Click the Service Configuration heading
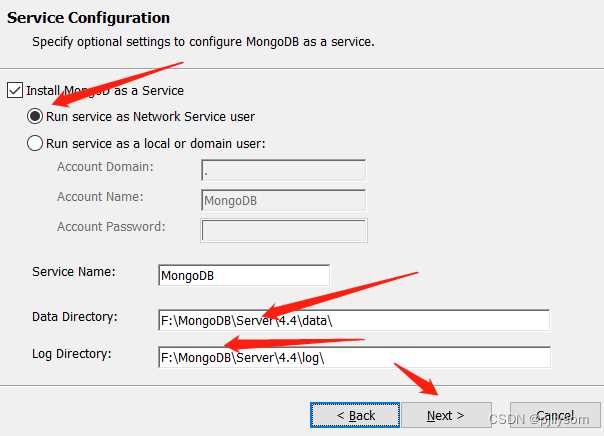The width and height of the screenshot is (604, 436). click(89, 18)
